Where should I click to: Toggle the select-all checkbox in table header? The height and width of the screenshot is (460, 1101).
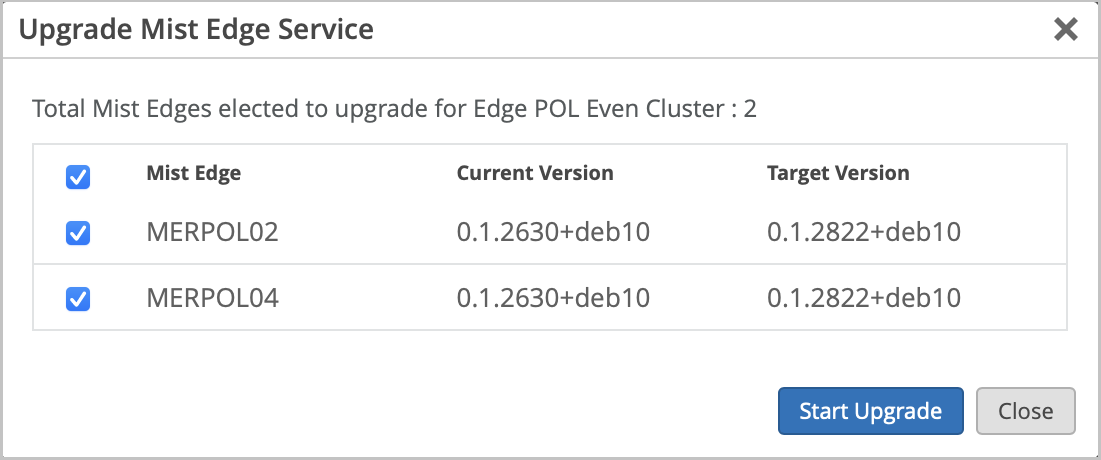pyautogui.click(x=78, y=177)
